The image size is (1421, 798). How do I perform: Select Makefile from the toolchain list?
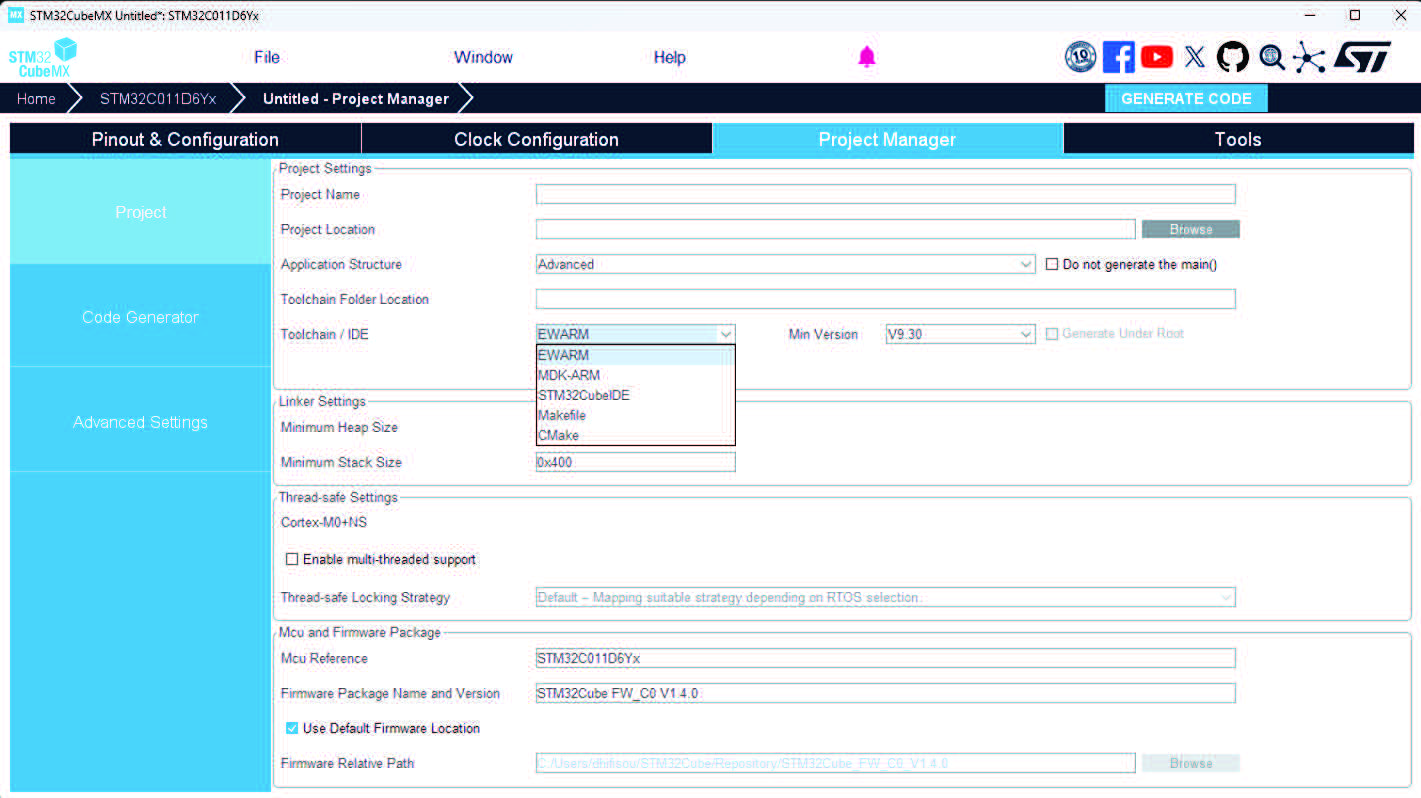click(635, 415)
